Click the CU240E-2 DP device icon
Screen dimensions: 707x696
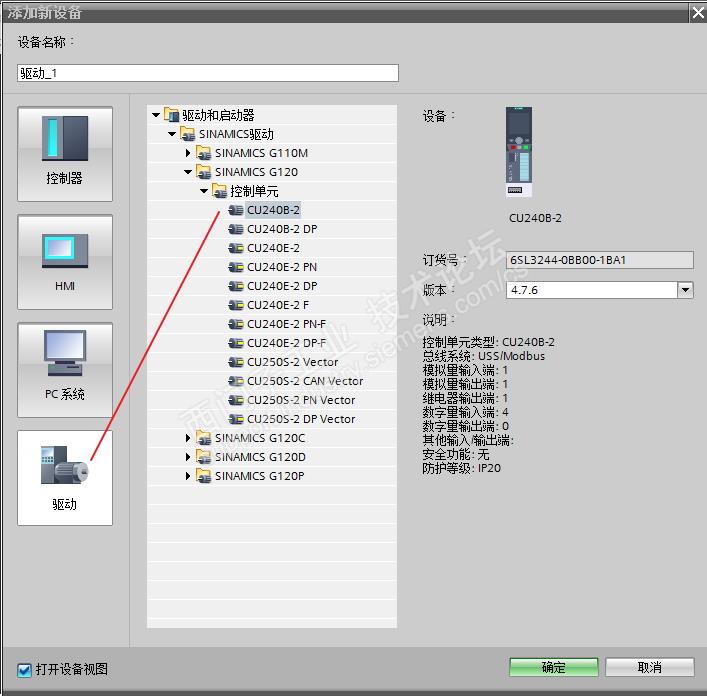coord(236,286)
